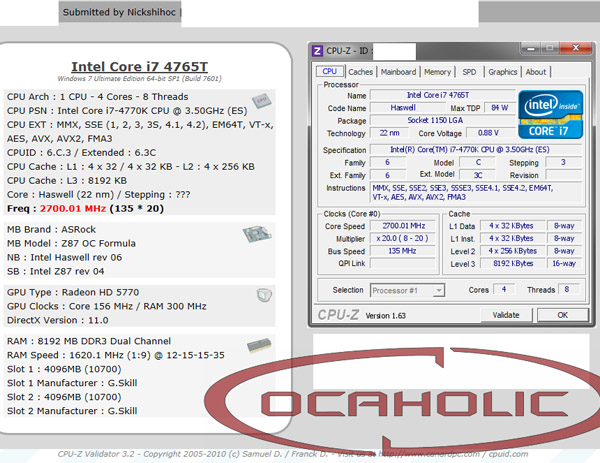Click the CPU PSN line on validator page
The image size is (600, 463).
point(127,111)
